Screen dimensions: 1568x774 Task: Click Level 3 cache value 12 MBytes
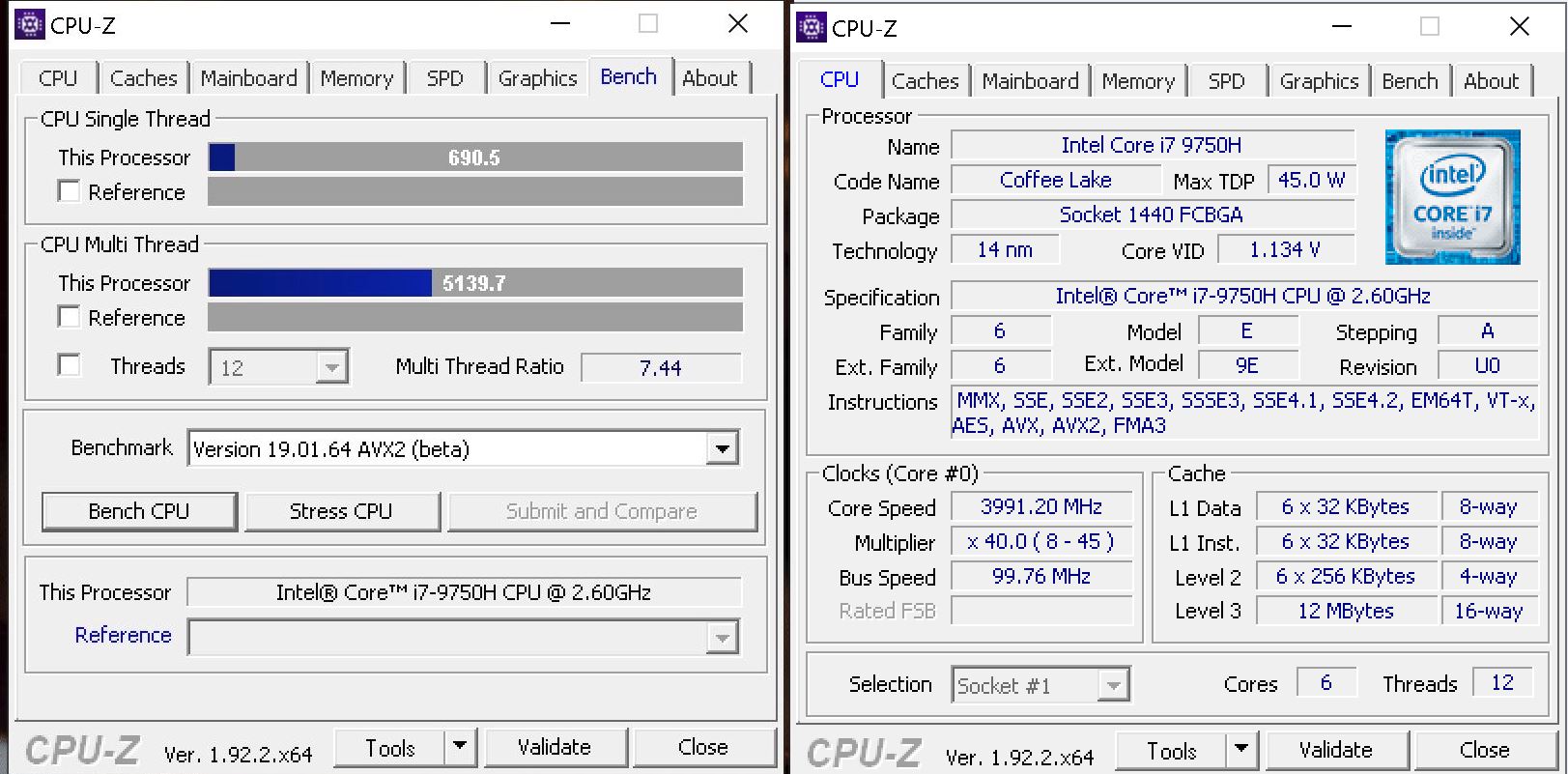coord(1346,611)
